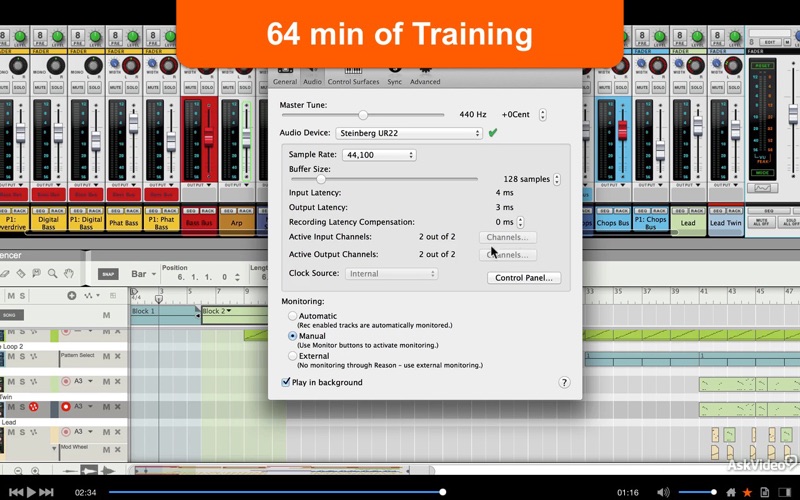Click the speaker volume icon in player bar
This screenshot has width=800, height=500.
663,492
